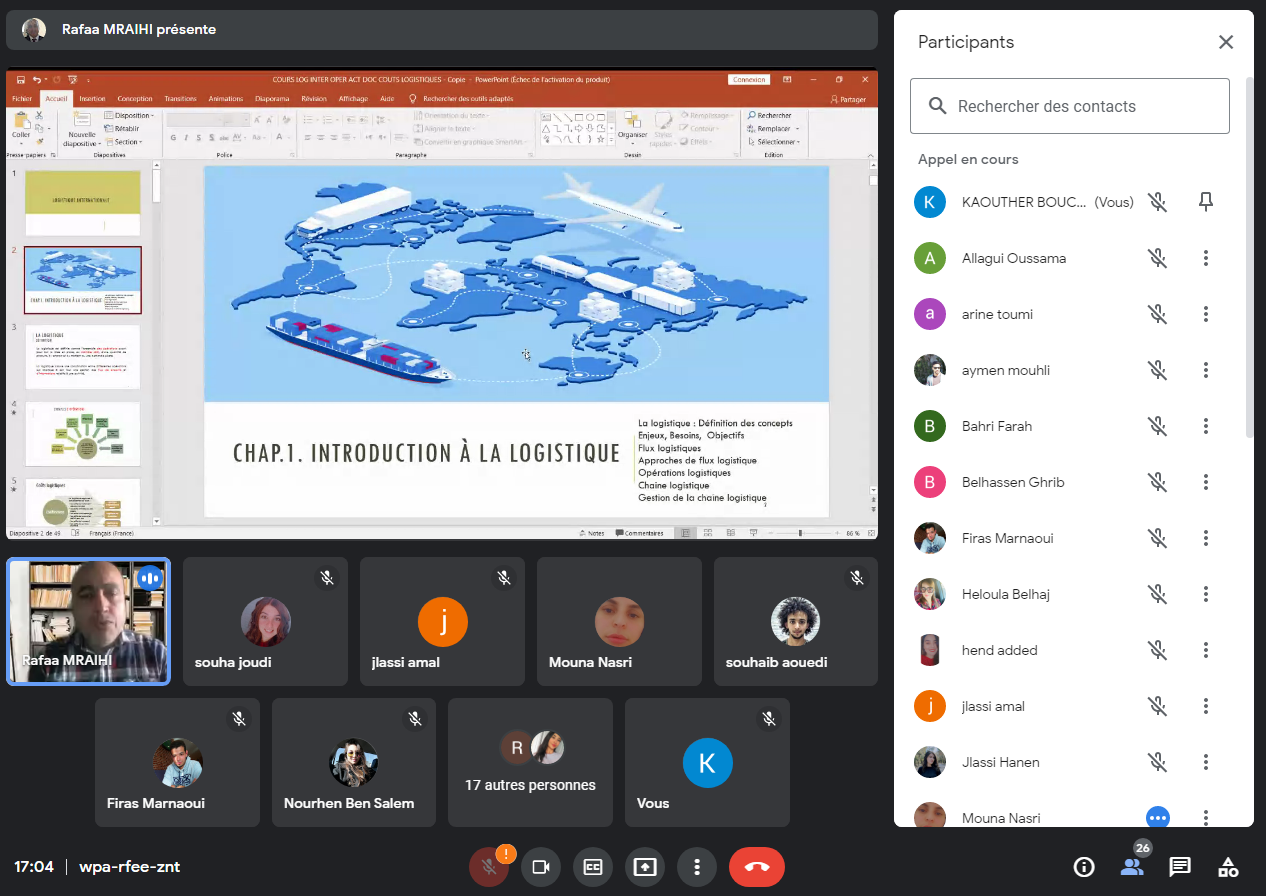Toggle the camera on or off

(541, 867)
